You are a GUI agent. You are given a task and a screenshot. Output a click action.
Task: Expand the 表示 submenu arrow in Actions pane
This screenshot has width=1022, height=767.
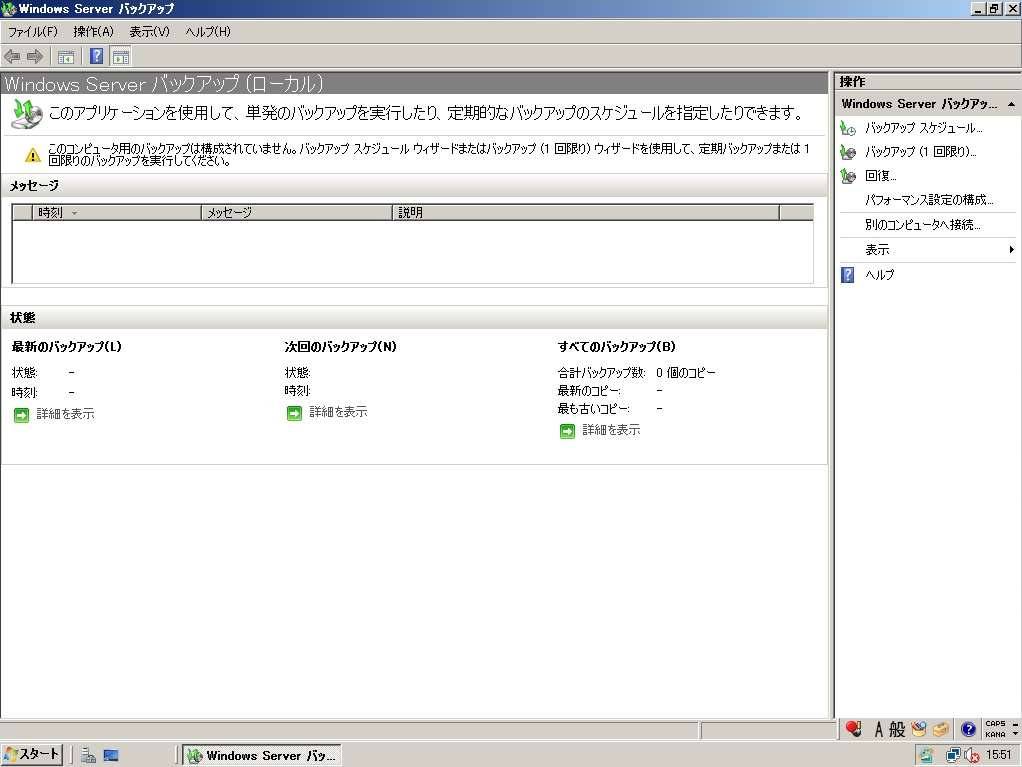click(x=1011, y=250)
